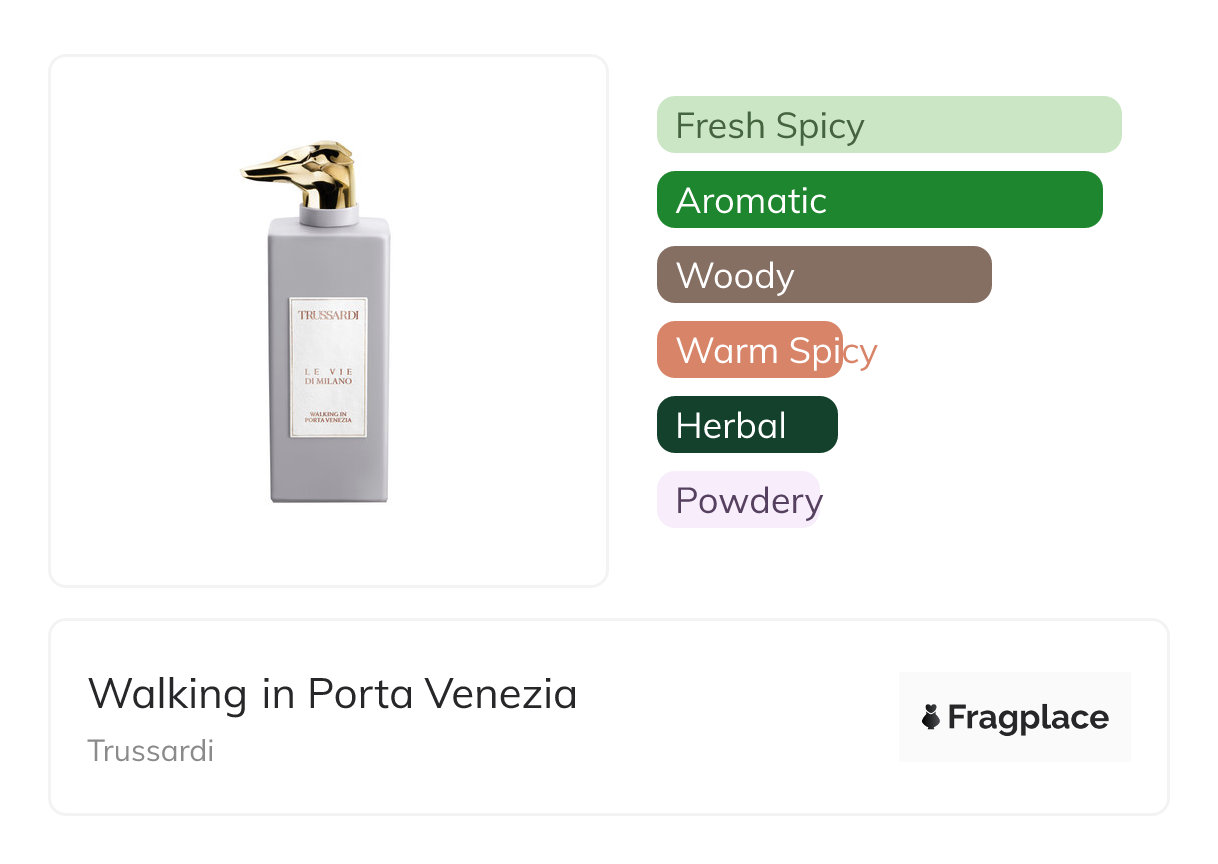Open the Trussardi brand name below title
Image resolution: width=1218 pixels, height=864 pixels.
click(151, 750)
